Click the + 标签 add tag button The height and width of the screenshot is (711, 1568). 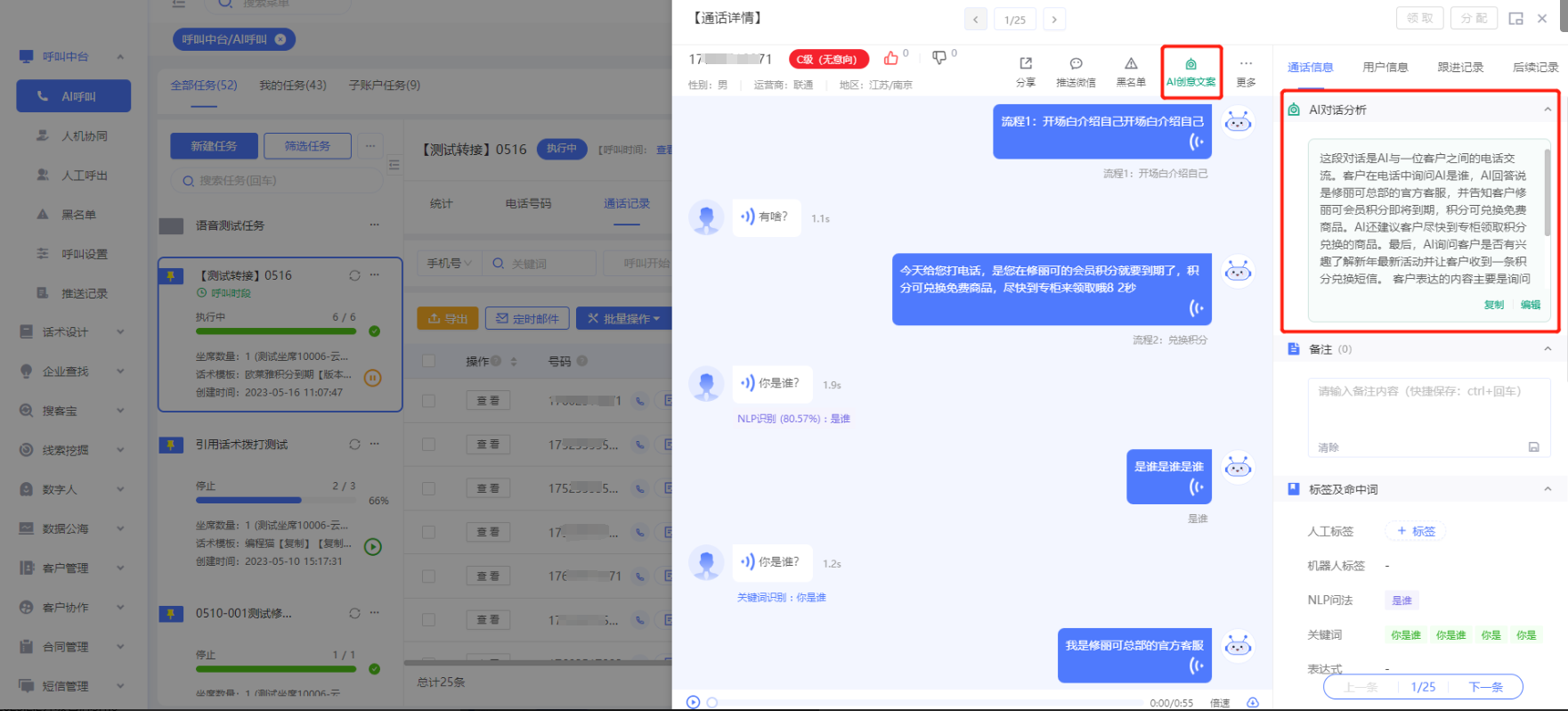(1415, 531)
